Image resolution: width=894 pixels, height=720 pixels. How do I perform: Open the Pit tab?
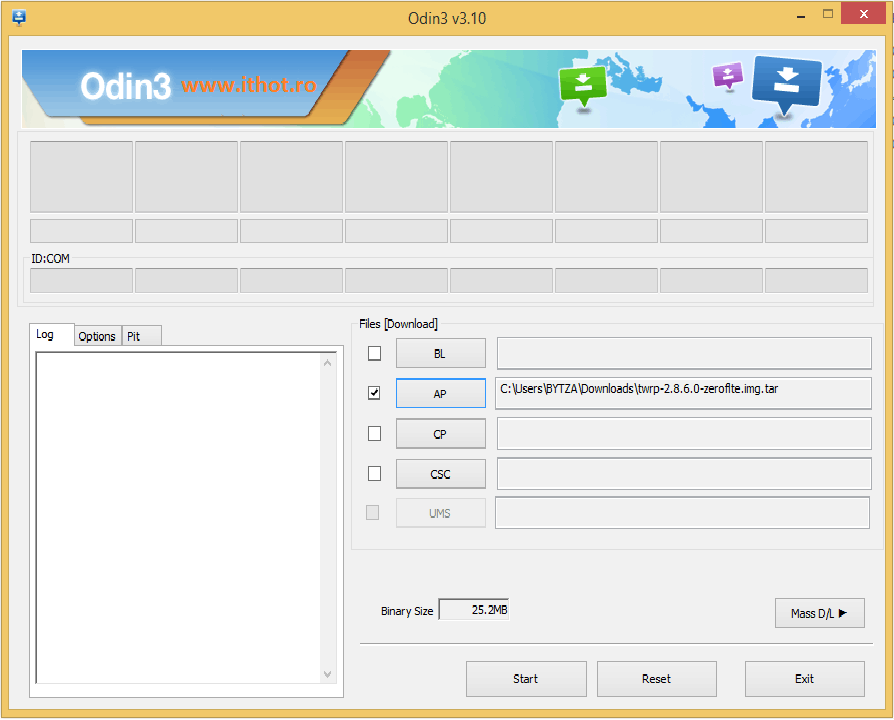pos(134,336)
